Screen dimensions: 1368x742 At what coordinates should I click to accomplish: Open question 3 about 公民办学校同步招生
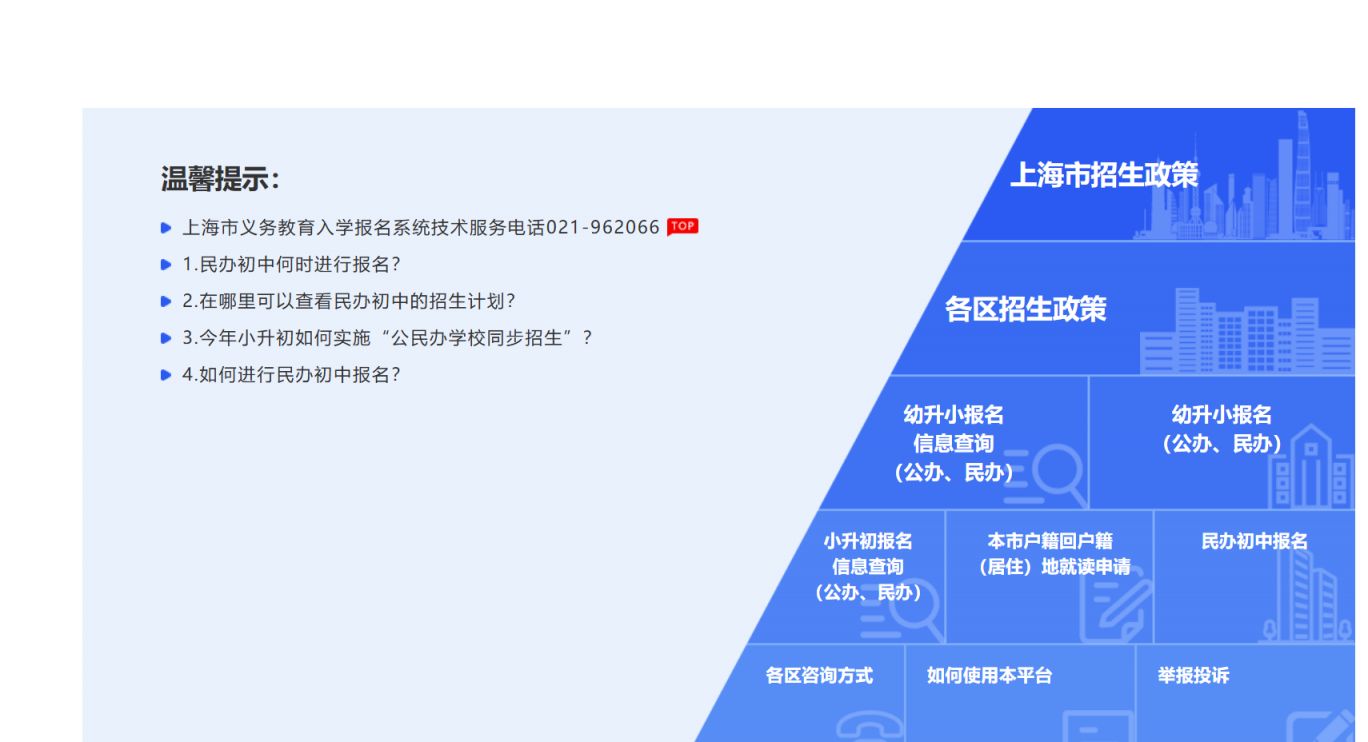[x=387, y=338]
